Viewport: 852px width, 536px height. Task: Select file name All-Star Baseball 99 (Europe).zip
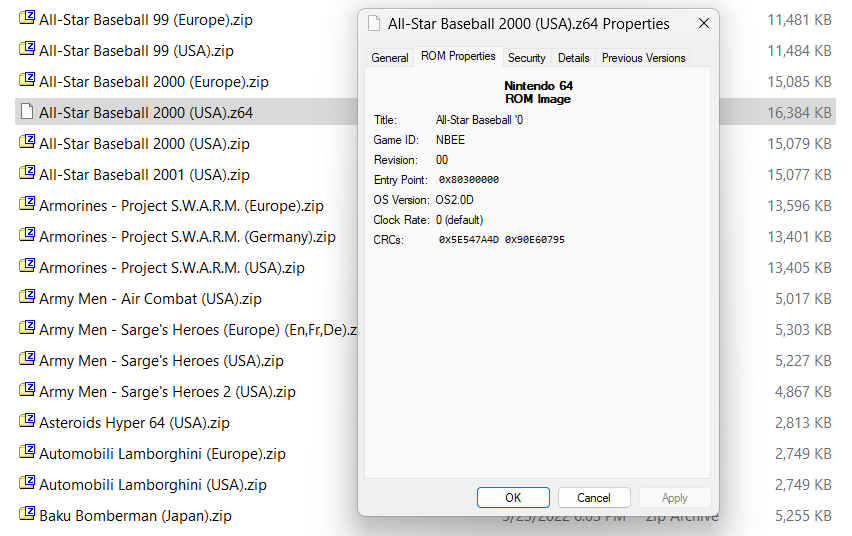tap(146, 20)
